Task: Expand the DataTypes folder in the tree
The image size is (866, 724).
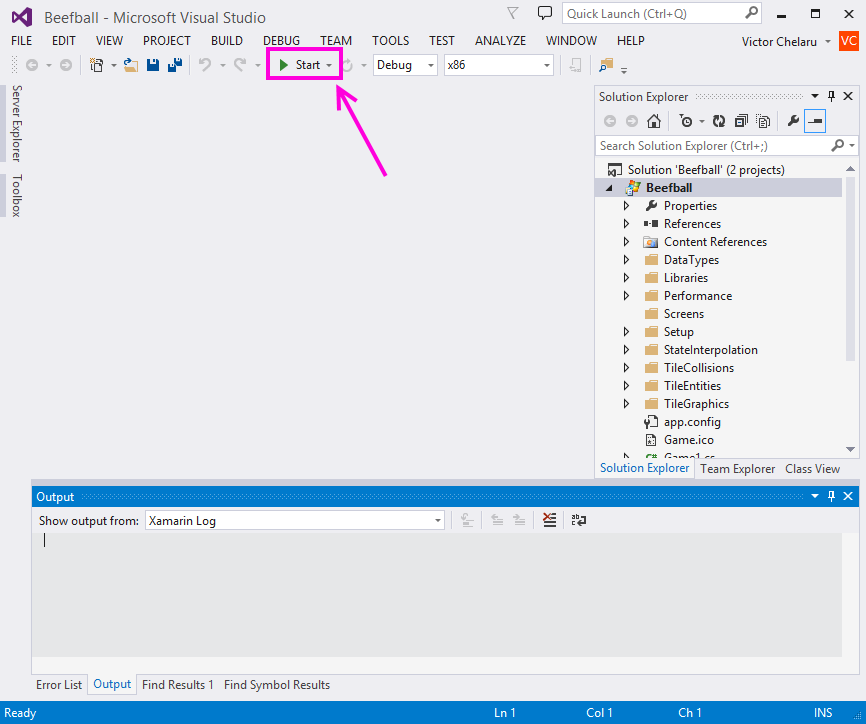Action: coord(627,260)
